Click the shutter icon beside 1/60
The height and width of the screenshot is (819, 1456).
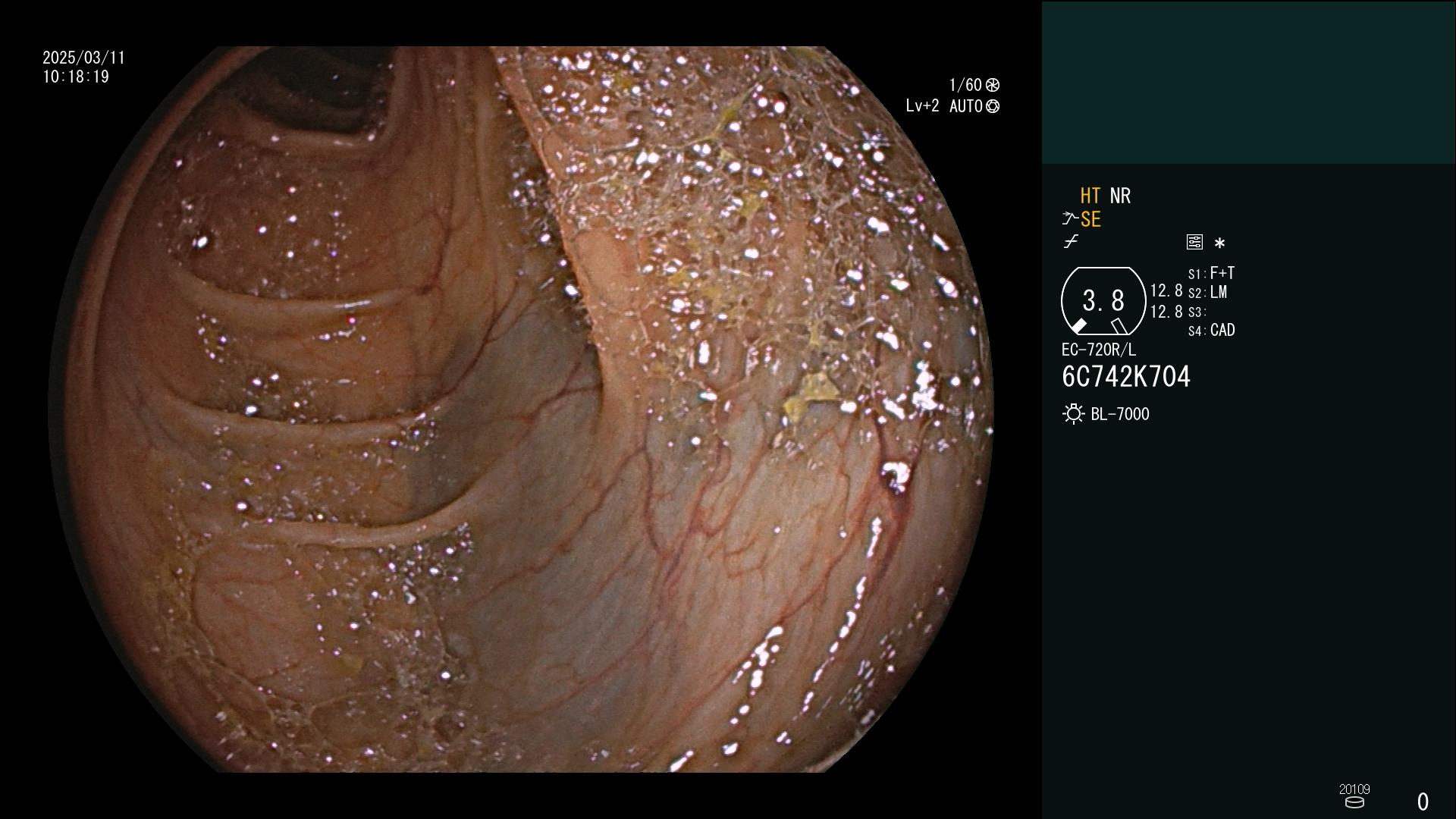coord(993,85)
